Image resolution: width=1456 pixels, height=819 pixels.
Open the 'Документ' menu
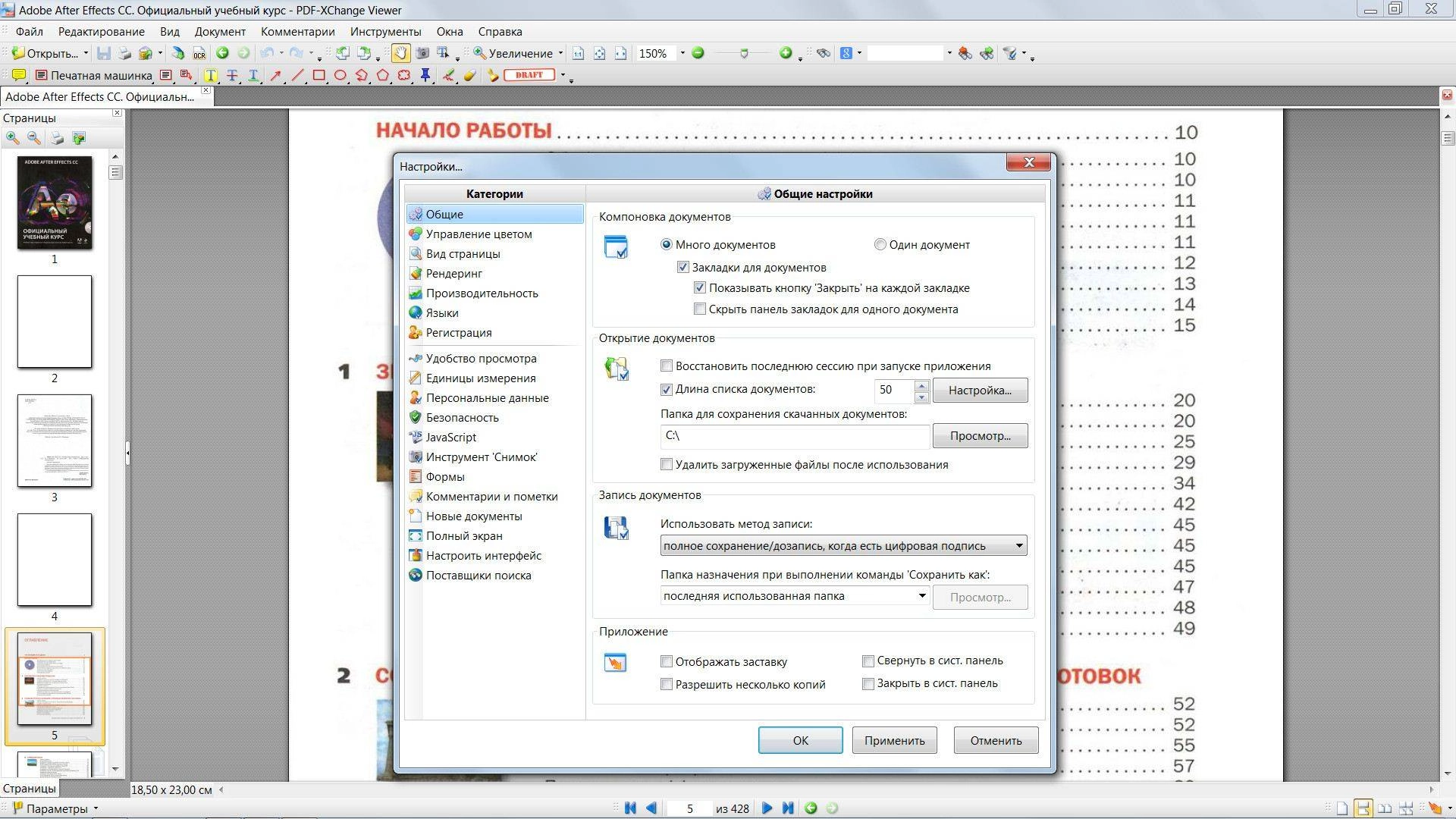click(x=220, y=32)
